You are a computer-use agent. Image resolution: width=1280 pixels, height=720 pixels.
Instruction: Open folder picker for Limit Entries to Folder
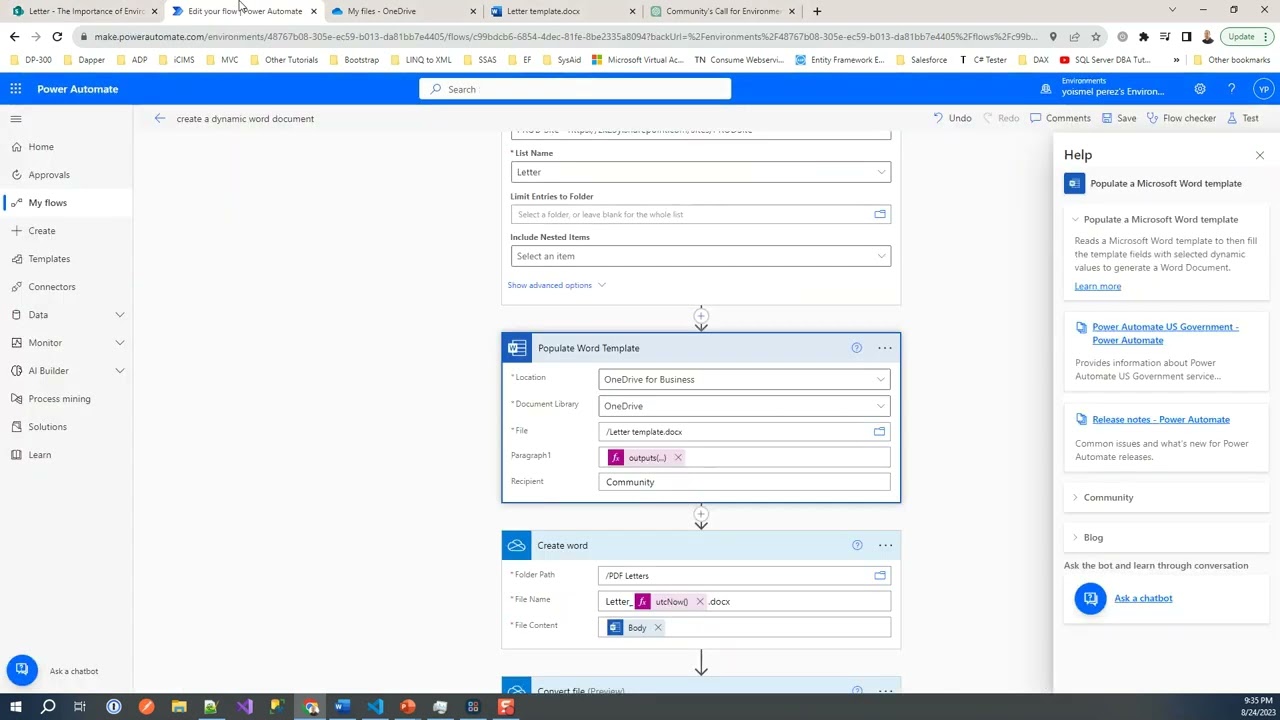pyautogui.click(x=880, y=214)
